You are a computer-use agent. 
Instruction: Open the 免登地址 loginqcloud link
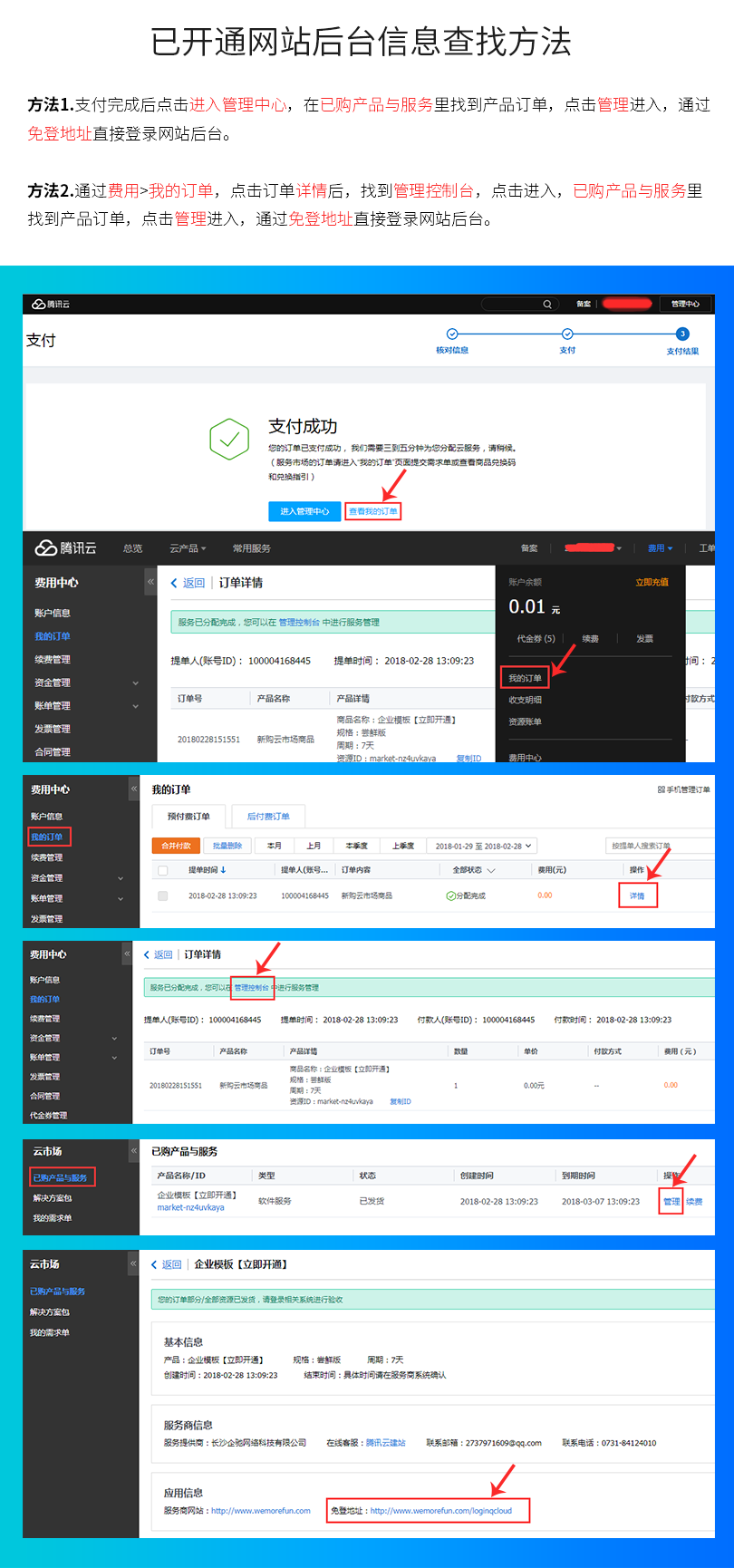(x=441, y=1511)
